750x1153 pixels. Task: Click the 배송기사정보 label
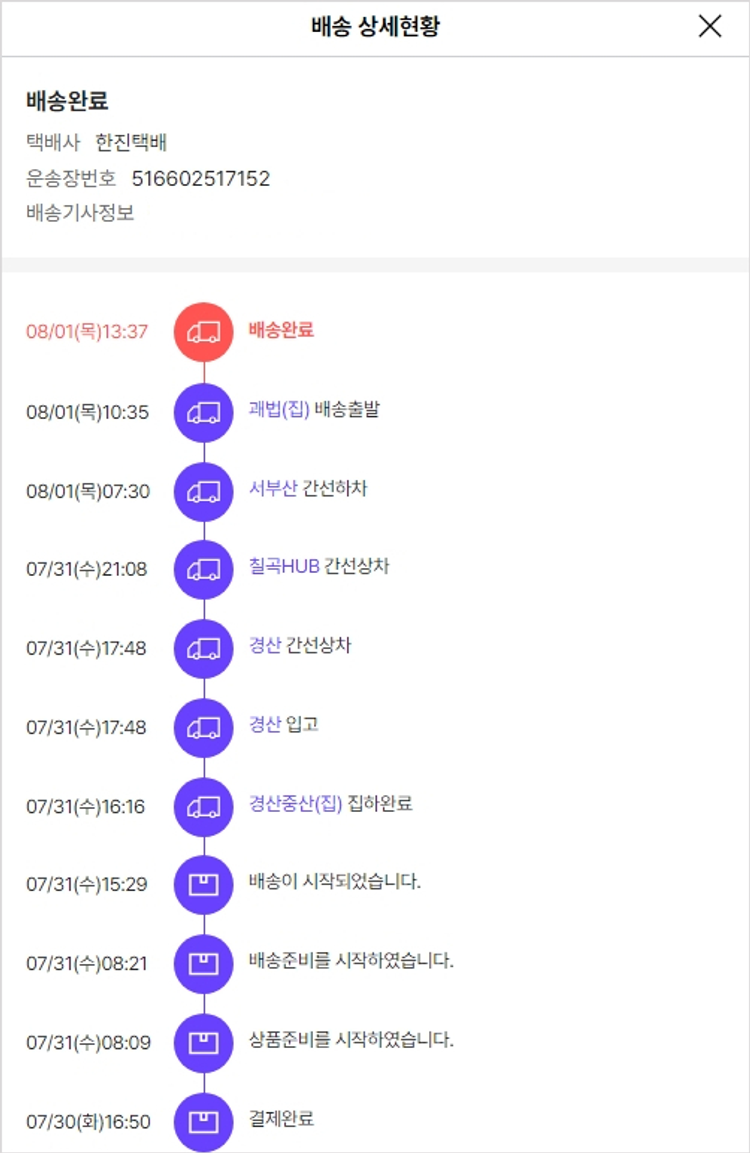(x=80, y=213)
